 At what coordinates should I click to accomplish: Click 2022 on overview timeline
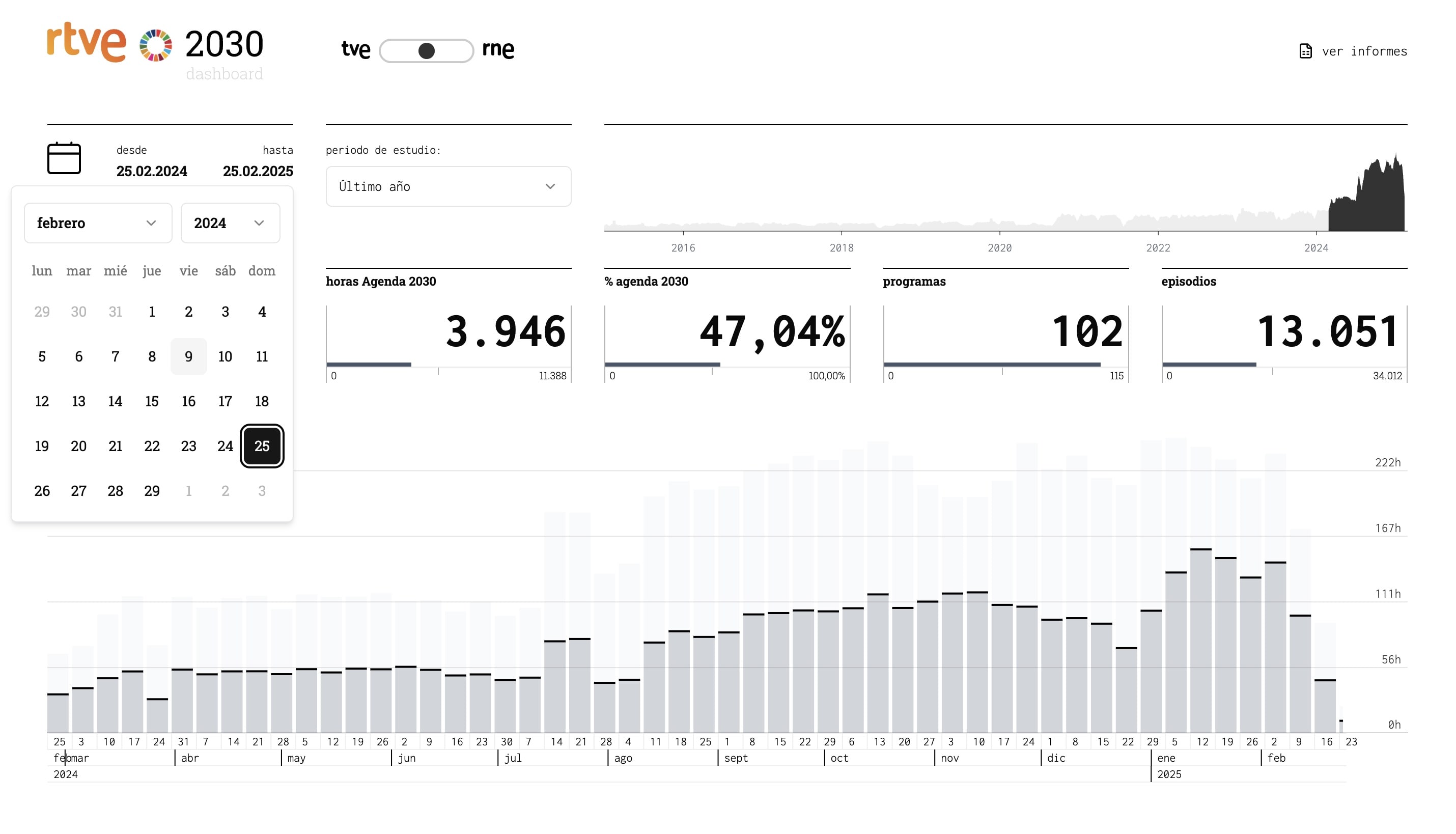1158,248
